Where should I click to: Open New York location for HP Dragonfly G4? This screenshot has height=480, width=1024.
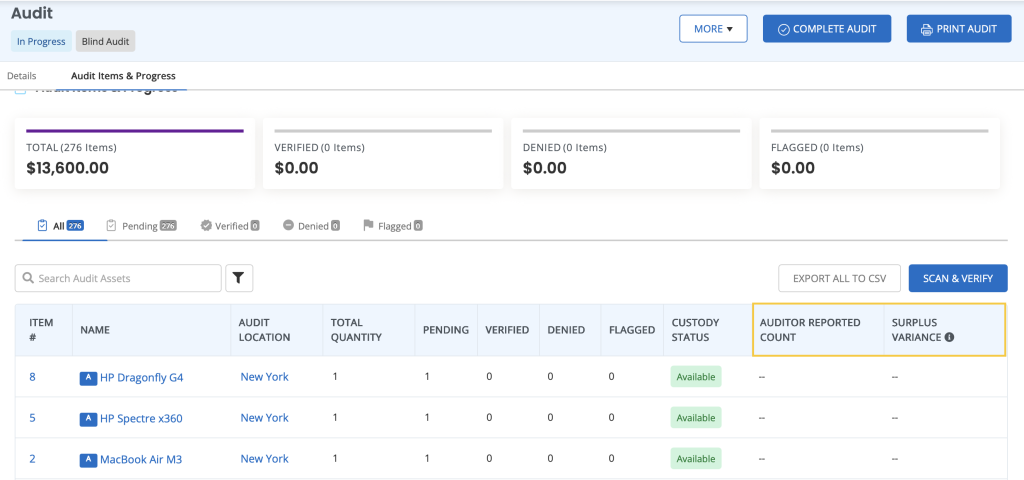[264, 377]
